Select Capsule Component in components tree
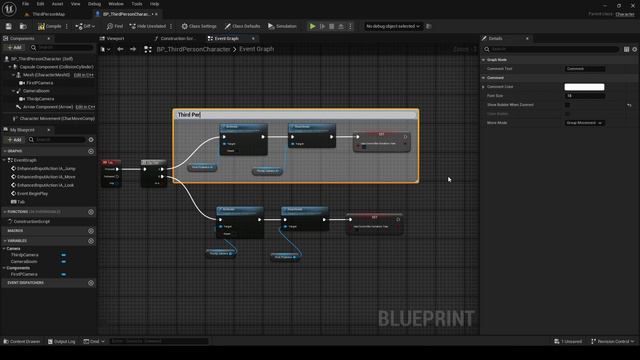This screenshot has width=640, height=360. (56, 67)
